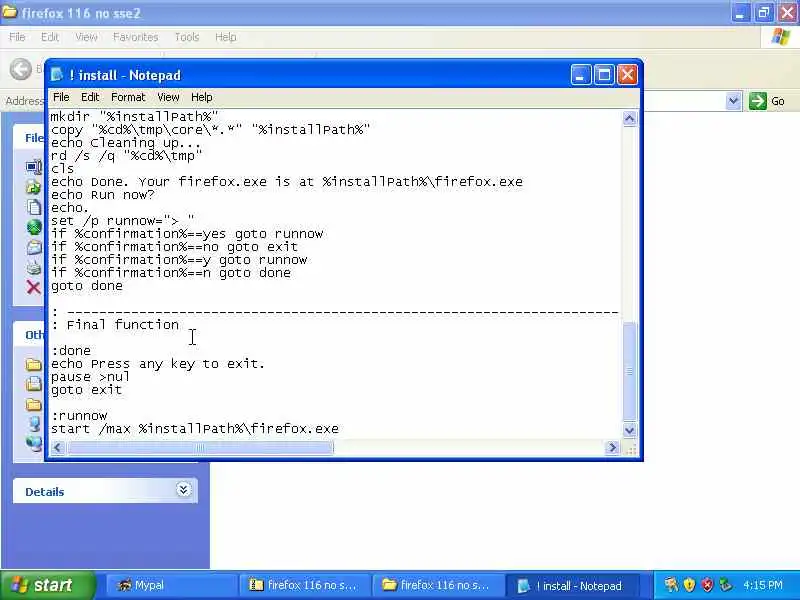Switch to Mypal taskbar button
800x600 pixels.
(170, 585)
